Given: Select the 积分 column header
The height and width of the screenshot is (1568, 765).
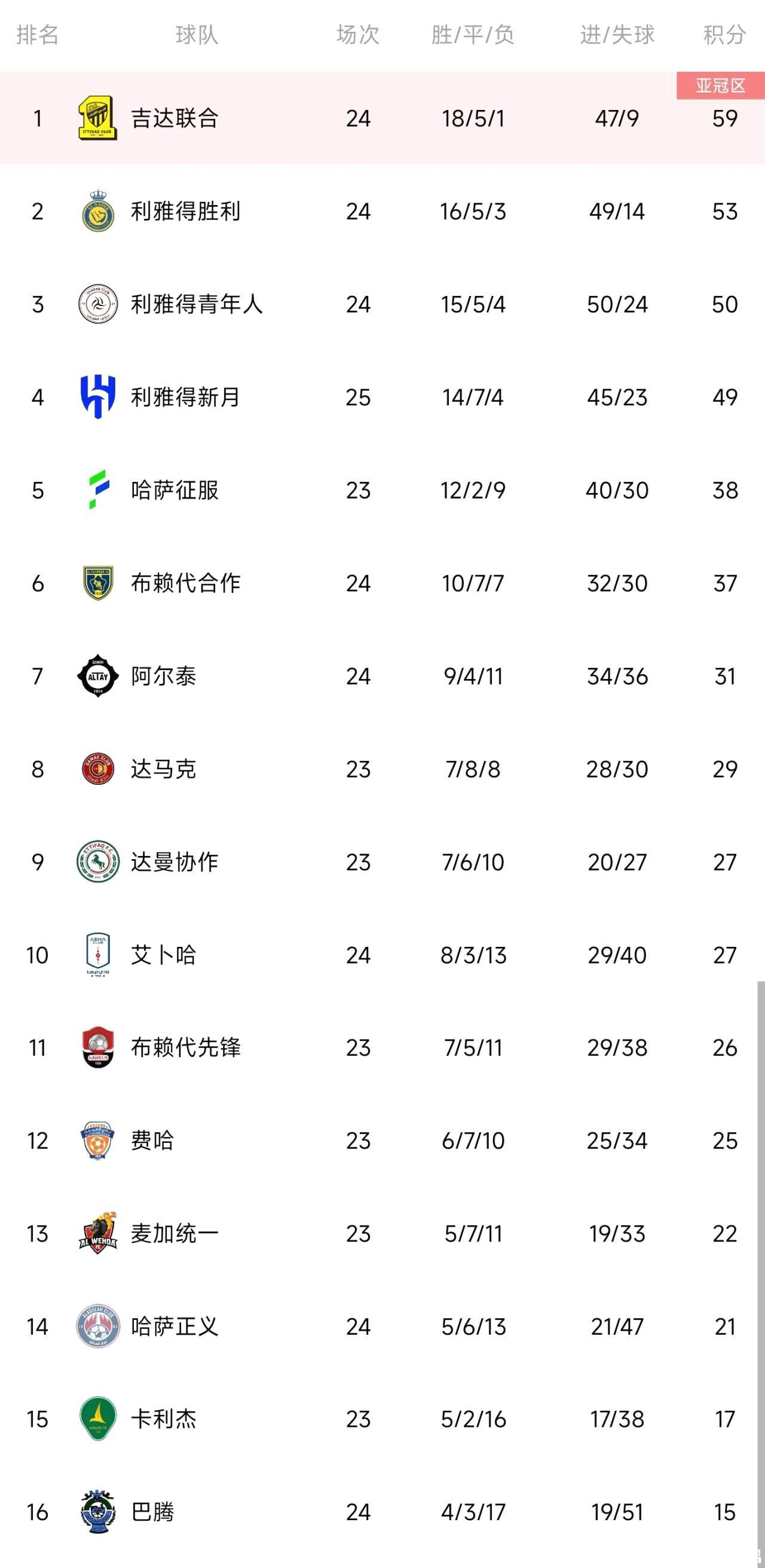Looking at the screenshot, I should click(x=724, y=35).
